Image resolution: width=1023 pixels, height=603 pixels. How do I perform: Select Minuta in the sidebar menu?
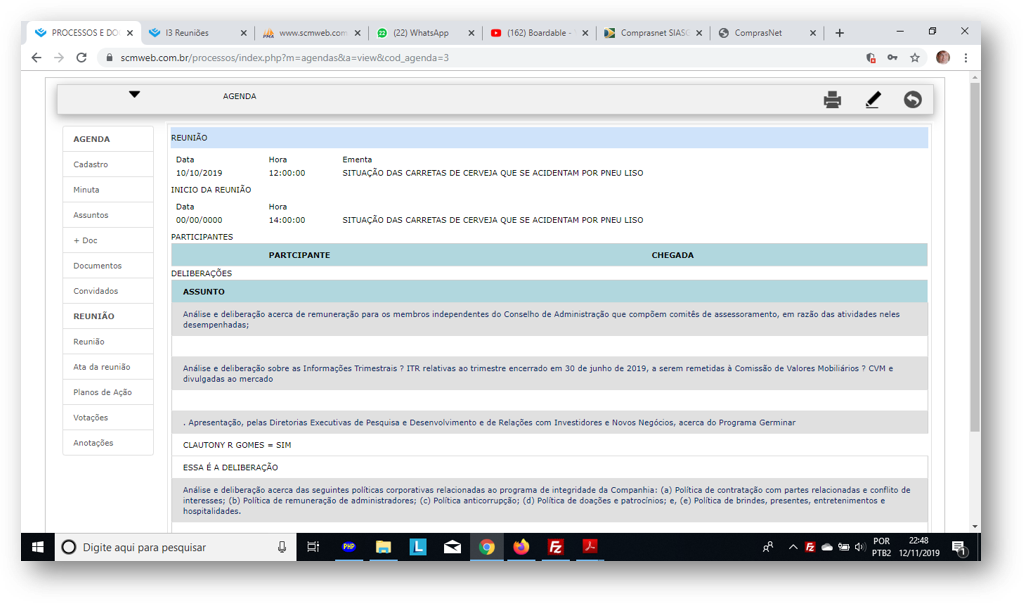pyautogui.click(x=86, y=190)
